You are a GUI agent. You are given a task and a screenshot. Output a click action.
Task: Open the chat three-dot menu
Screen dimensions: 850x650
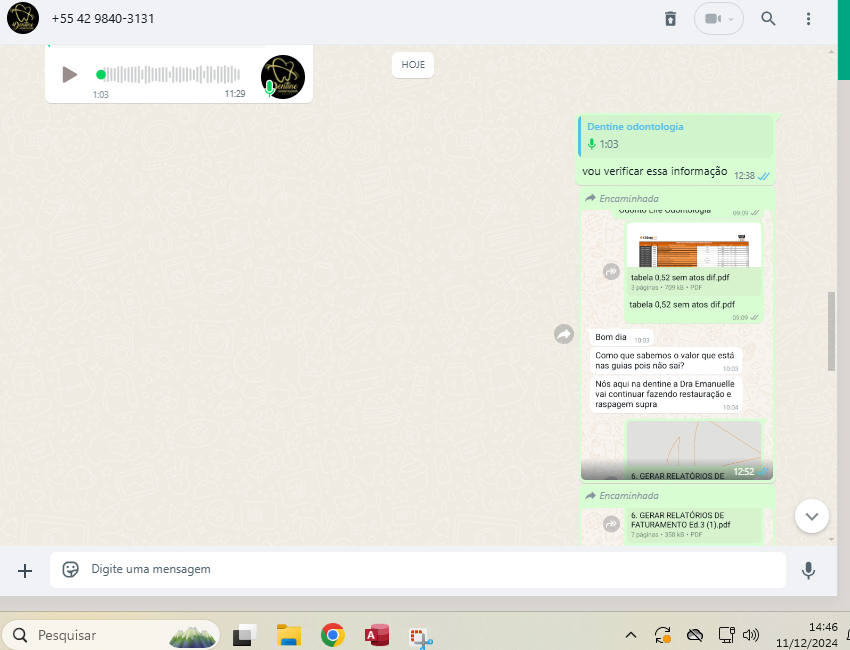click(x=808, y=18)
